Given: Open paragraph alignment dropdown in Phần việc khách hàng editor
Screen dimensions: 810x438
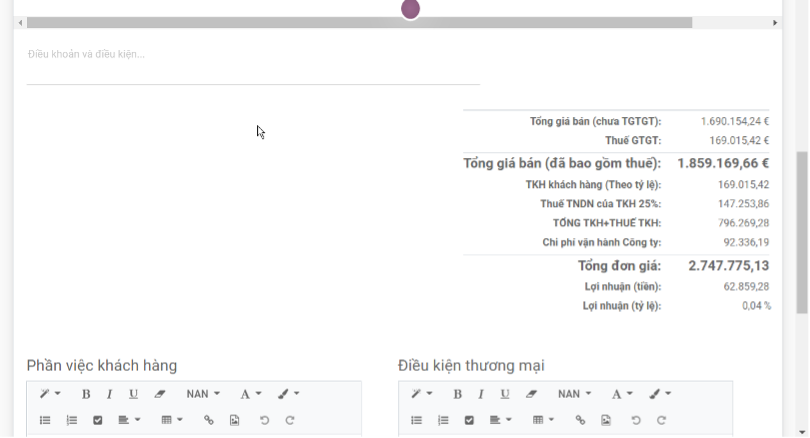Looking at the screenshot, I should pyautogui.click(x=129, y=420).
